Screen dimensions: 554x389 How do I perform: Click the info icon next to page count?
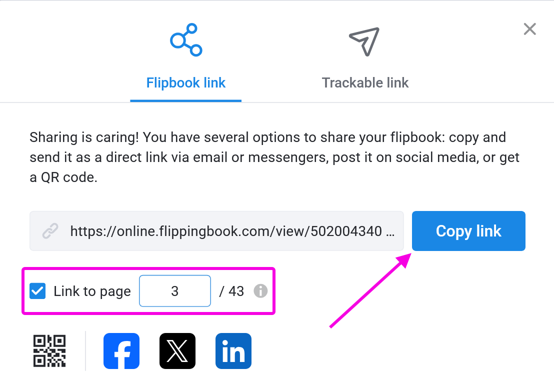[260, 291]
